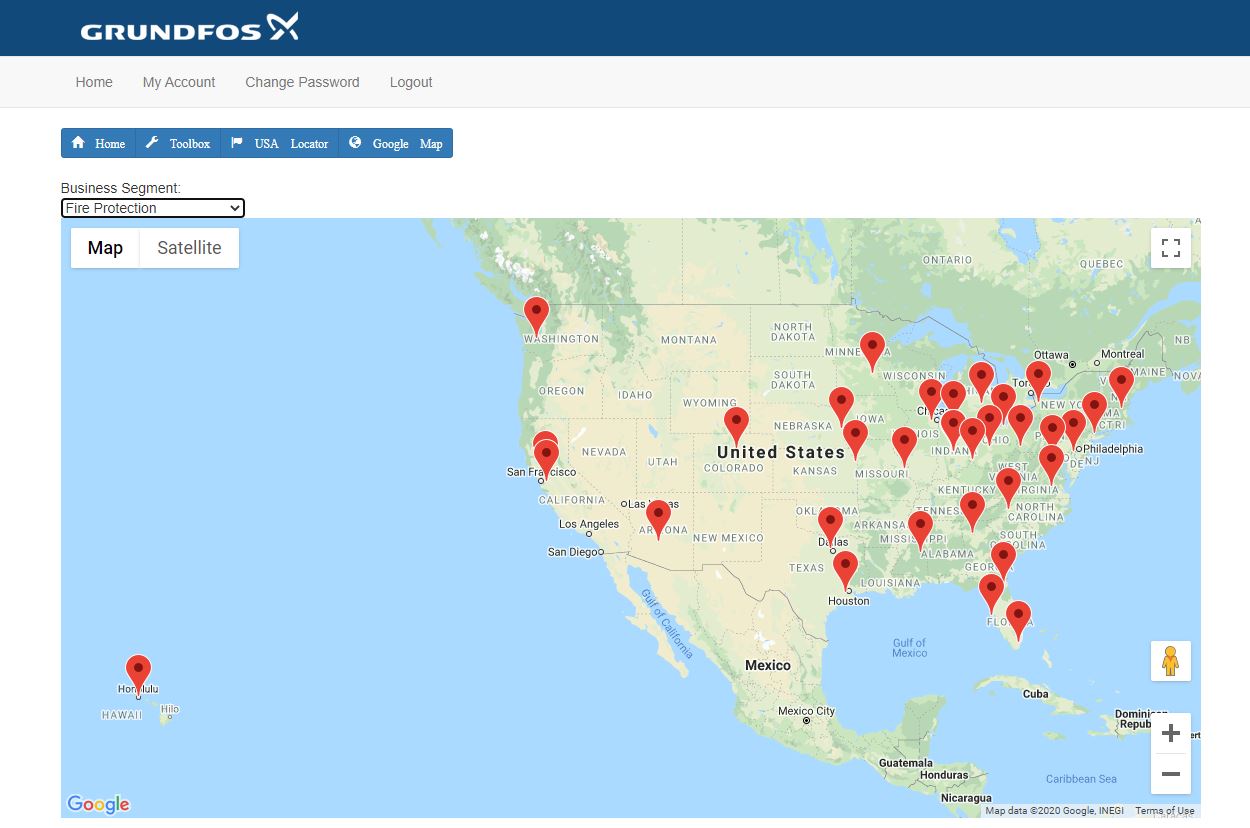Click the map pin in Tennessee
The image size is (1250, 828).
tap(972, 511)
